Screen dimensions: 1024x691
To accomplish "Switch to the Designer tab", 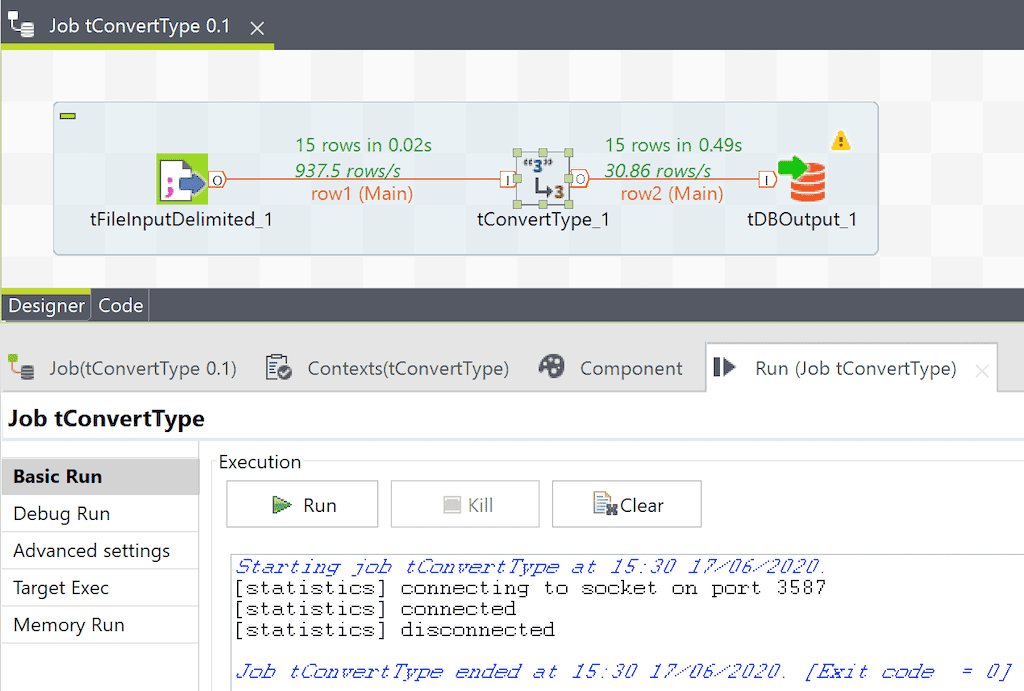I will click(x=46, y=306).
